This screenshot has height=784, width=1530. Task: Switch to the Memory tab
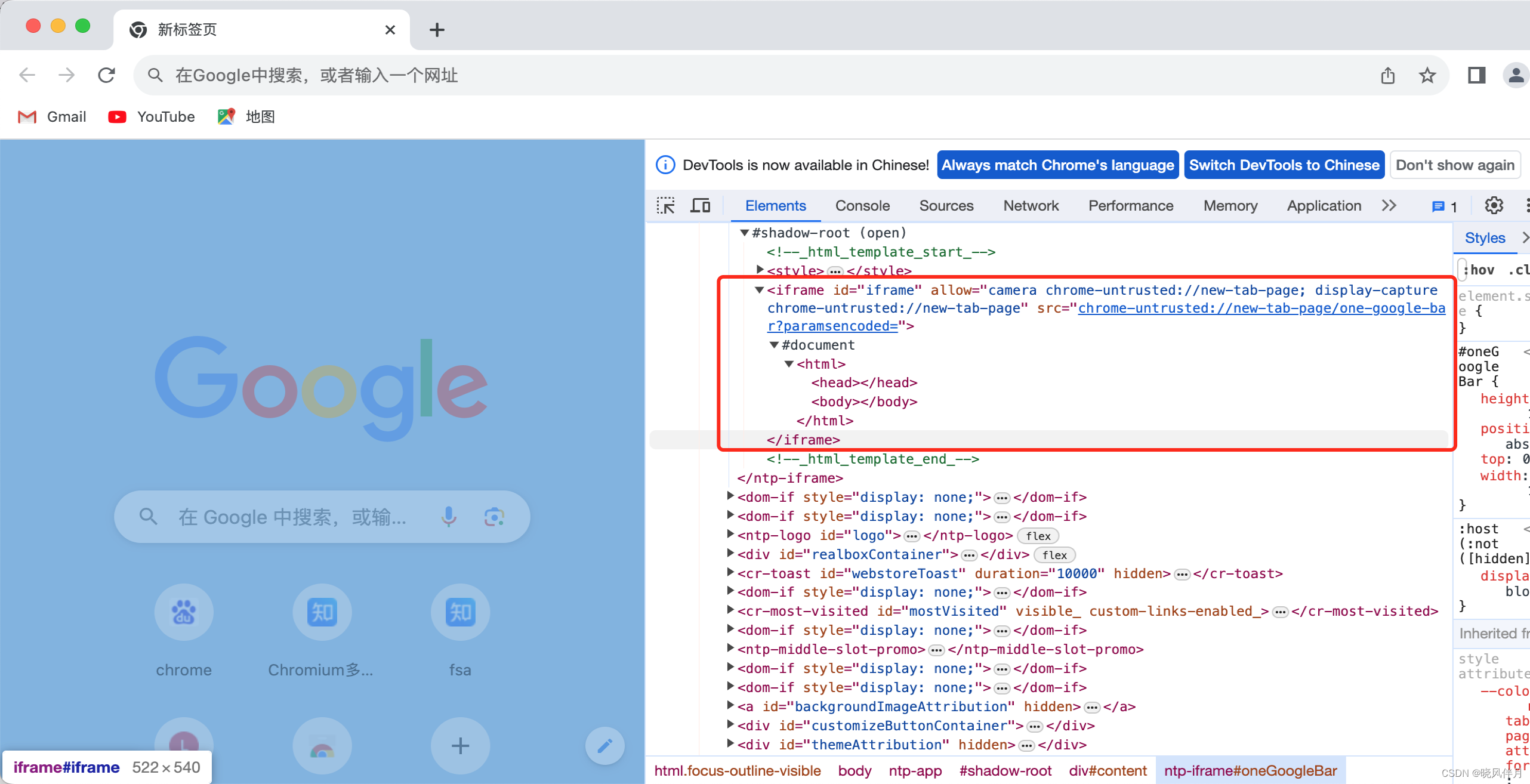(x=1230, y=206)
